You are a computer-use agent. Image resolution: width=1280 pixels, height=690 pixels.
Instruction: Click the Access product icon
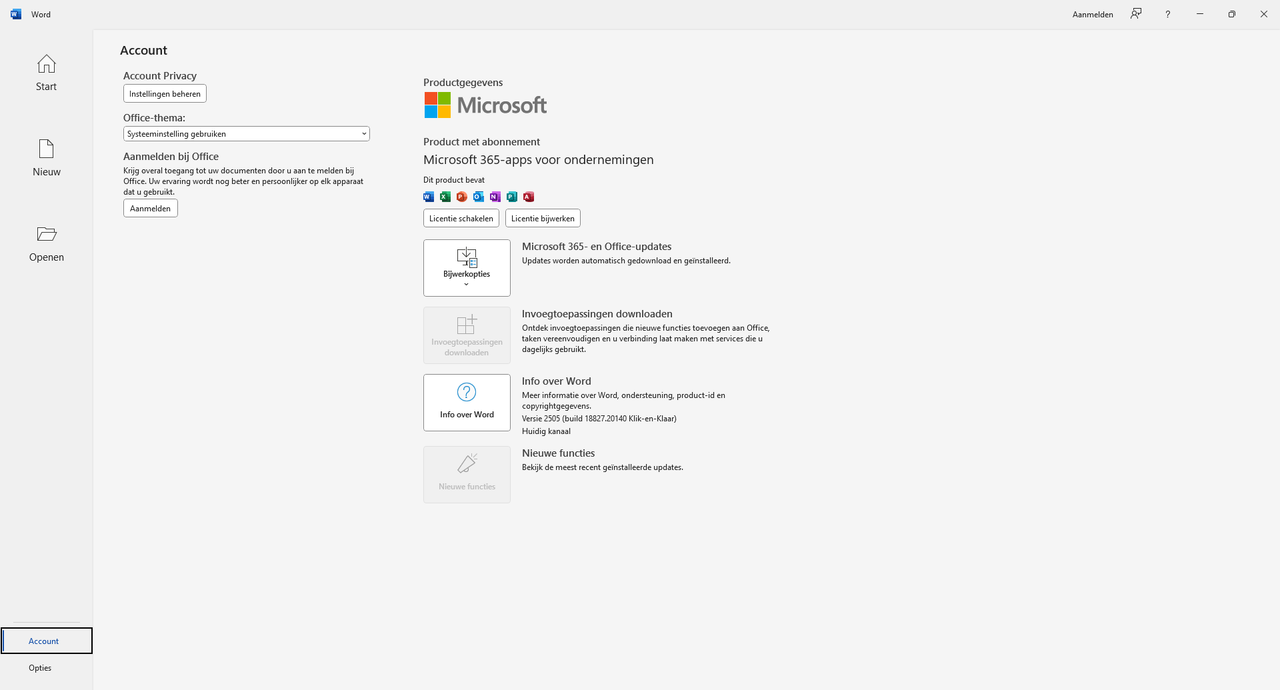click(528, 197)
